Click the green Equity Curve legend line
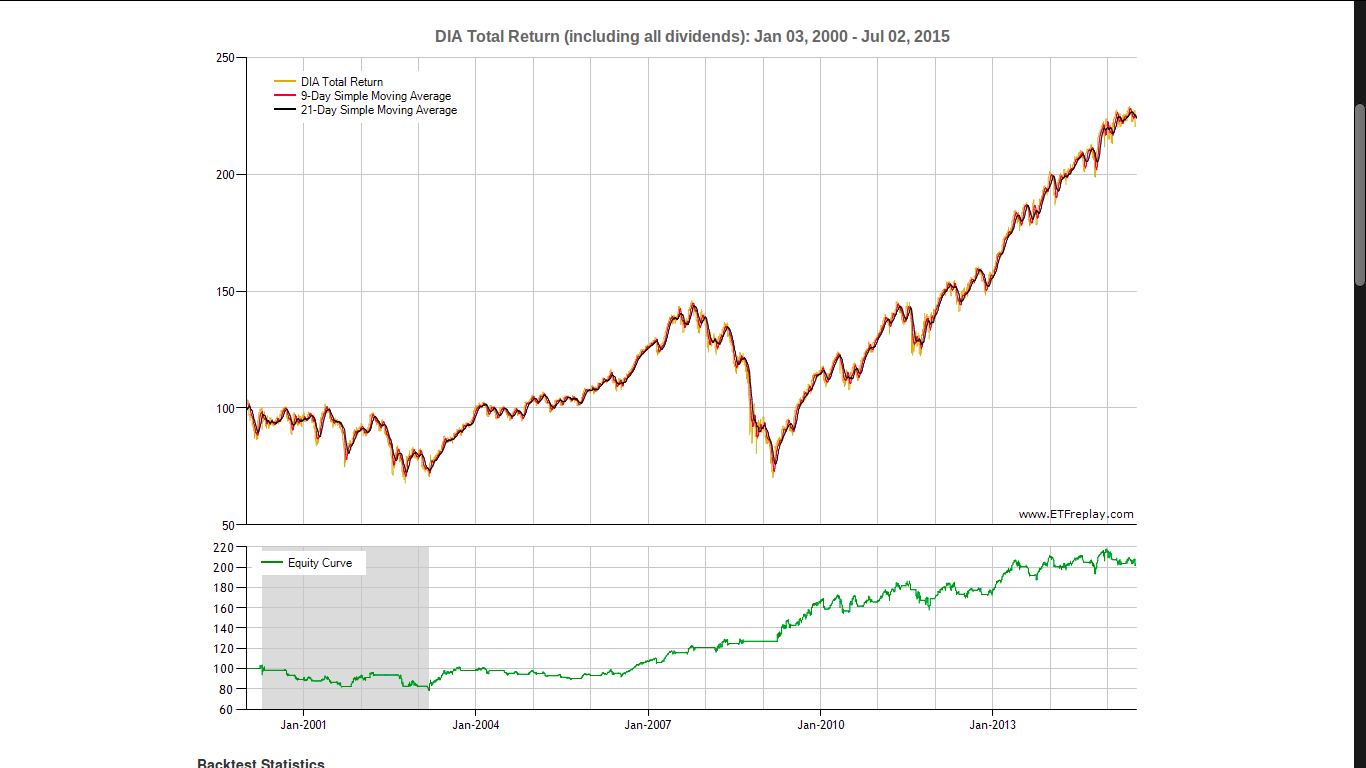Screen dimensions: 1366x768 click(x=272, y=563)
